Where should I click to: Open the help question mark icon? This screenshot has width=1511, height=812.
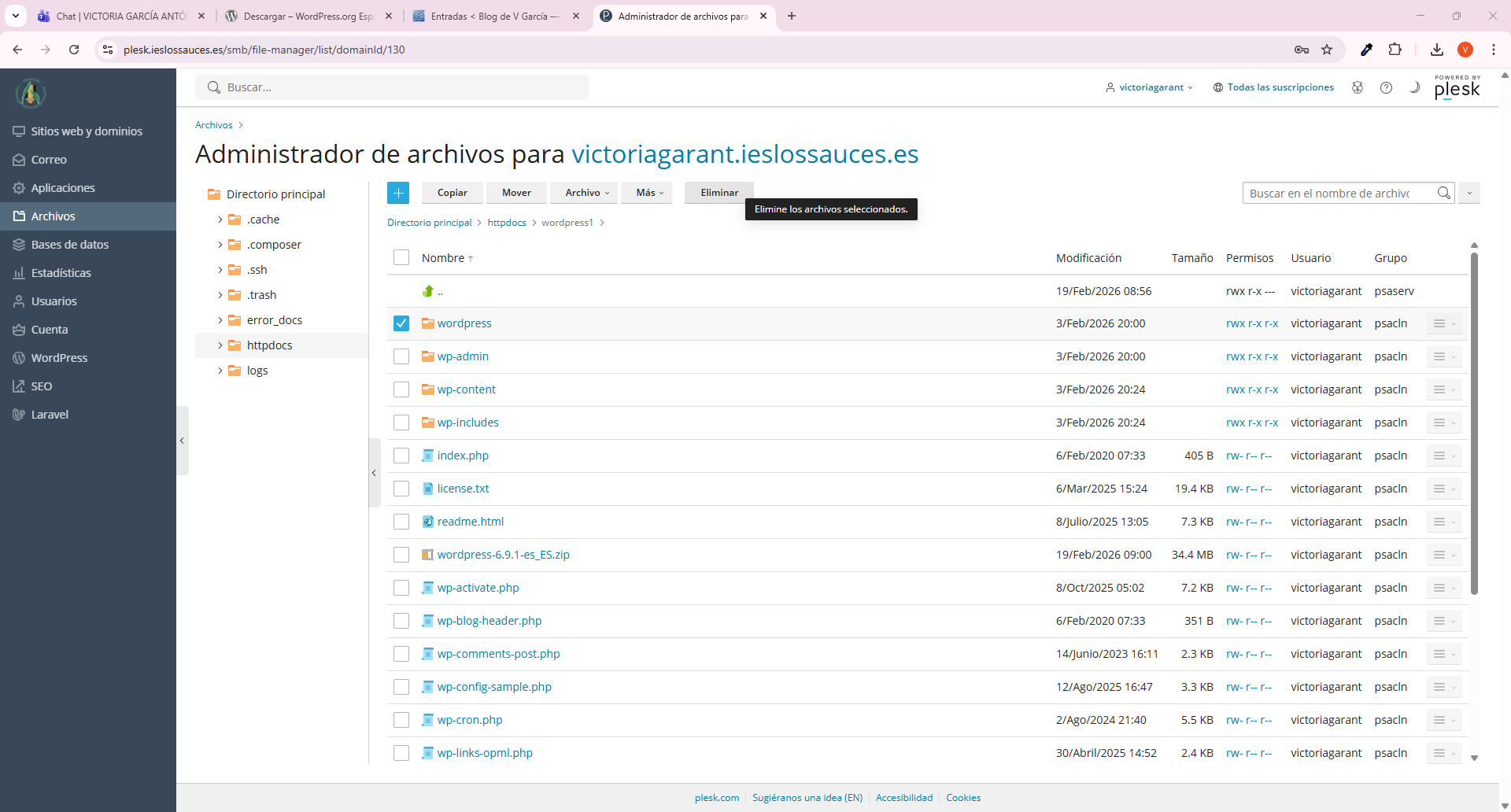tap(1386, 87)
